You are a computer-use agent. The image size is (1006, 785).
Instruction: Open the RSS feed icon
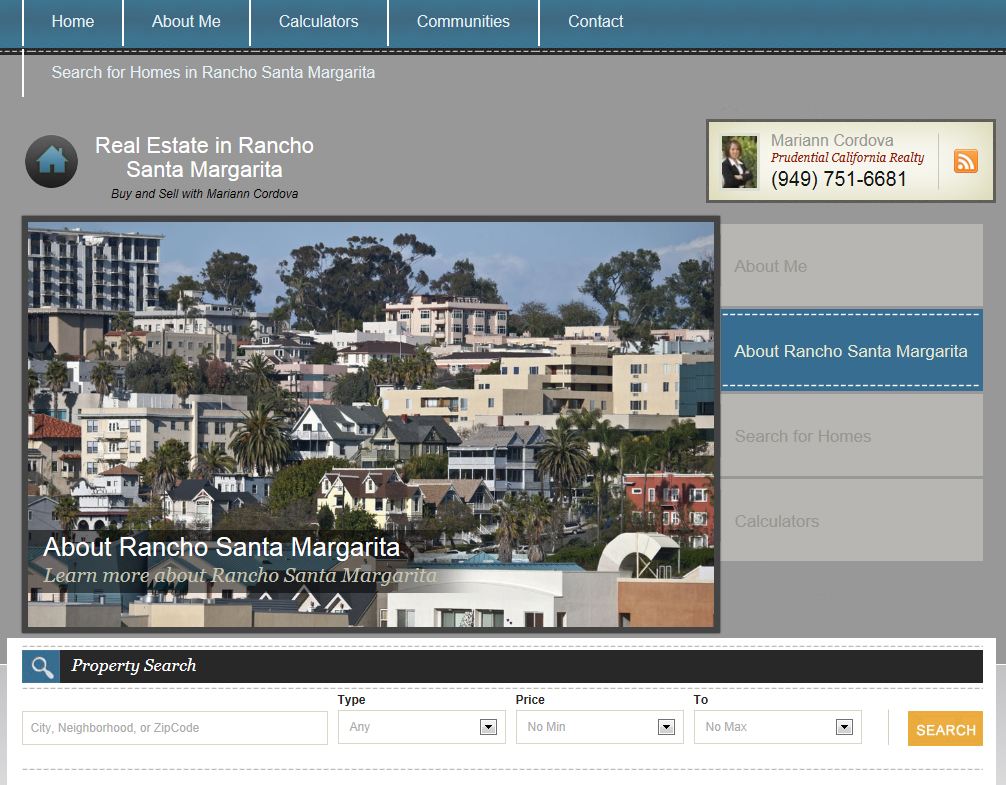965,160
